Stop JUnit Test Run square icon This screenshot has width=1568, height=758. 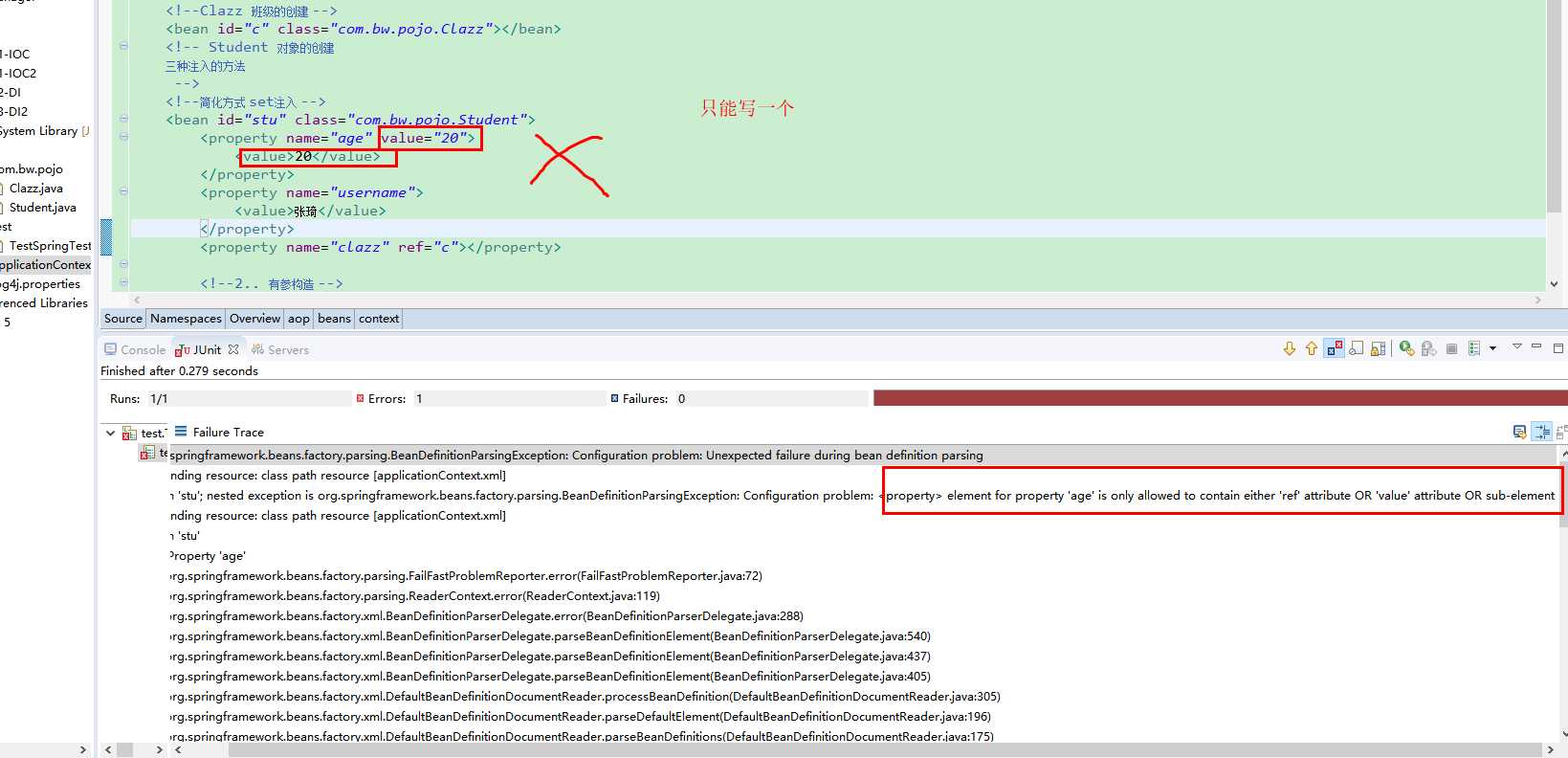pyautogui.click(x=1451, y=348)
